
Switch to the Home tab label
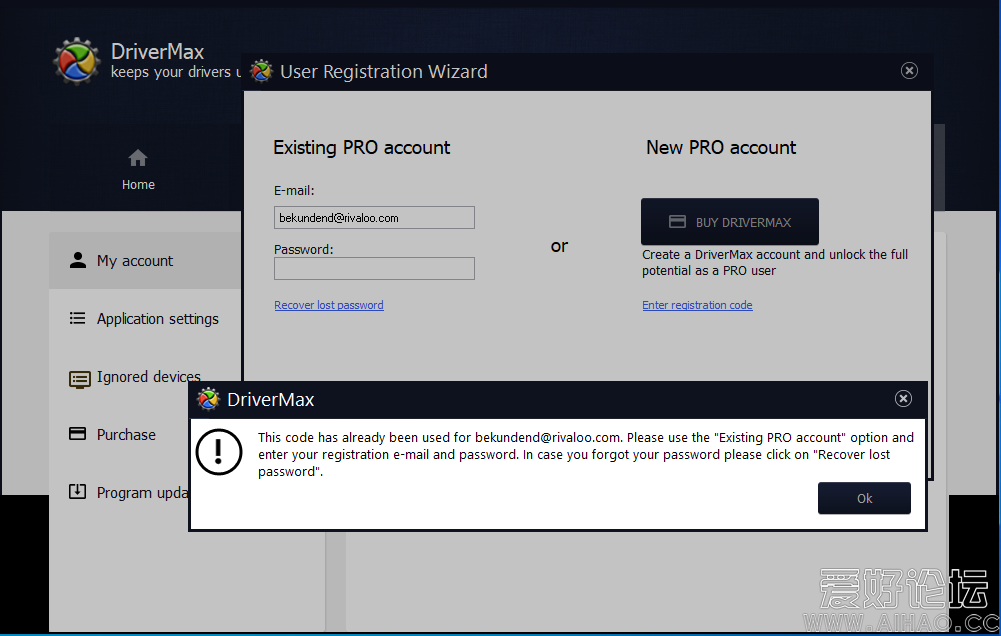tap(139, 185)
